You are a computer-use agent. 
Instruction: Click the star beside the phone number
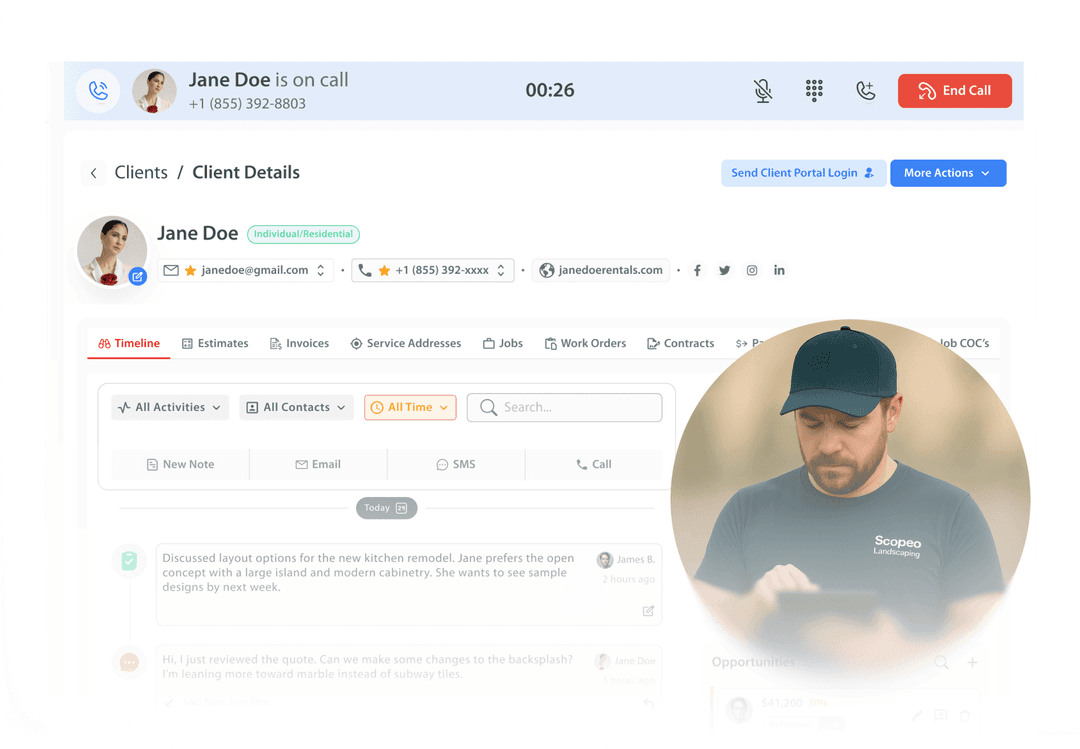(384, 270)
